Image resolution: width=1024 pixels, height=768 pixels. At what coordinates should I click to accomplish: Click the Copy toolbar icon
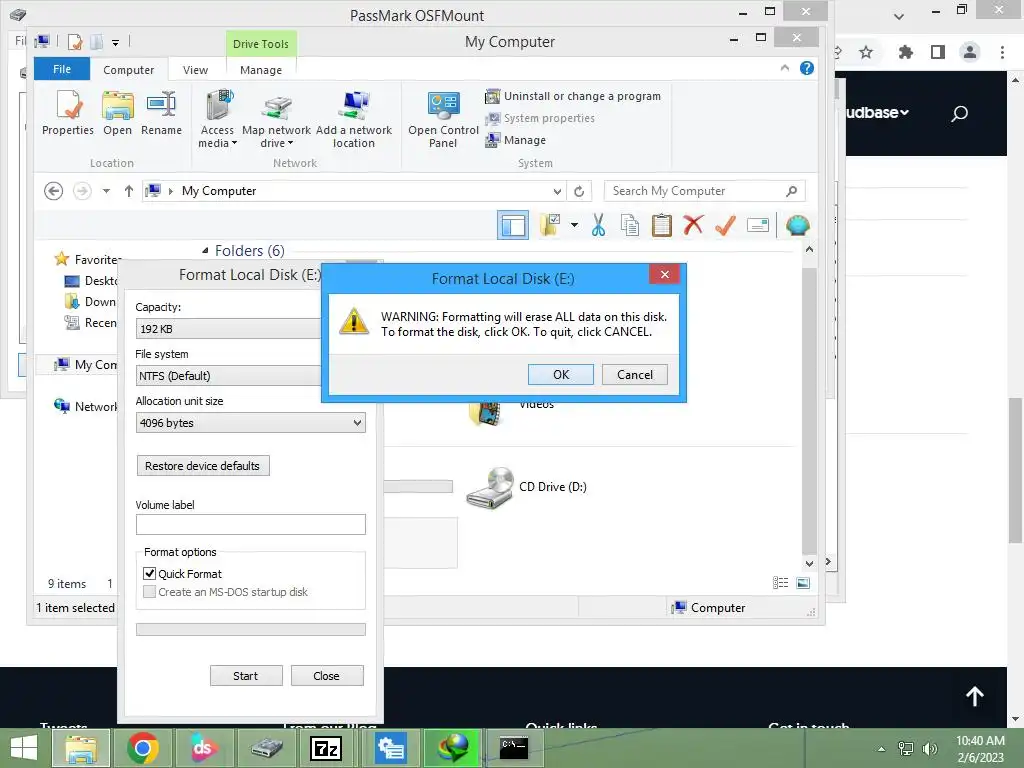point(630,225)
